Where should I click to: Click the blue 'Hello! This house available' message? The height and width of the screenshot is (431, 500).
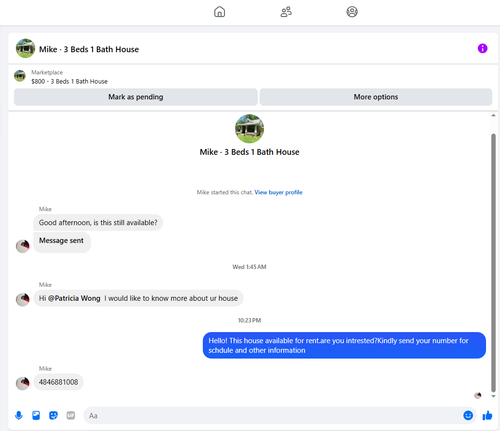pyautogui.click(x=344, y=345)
